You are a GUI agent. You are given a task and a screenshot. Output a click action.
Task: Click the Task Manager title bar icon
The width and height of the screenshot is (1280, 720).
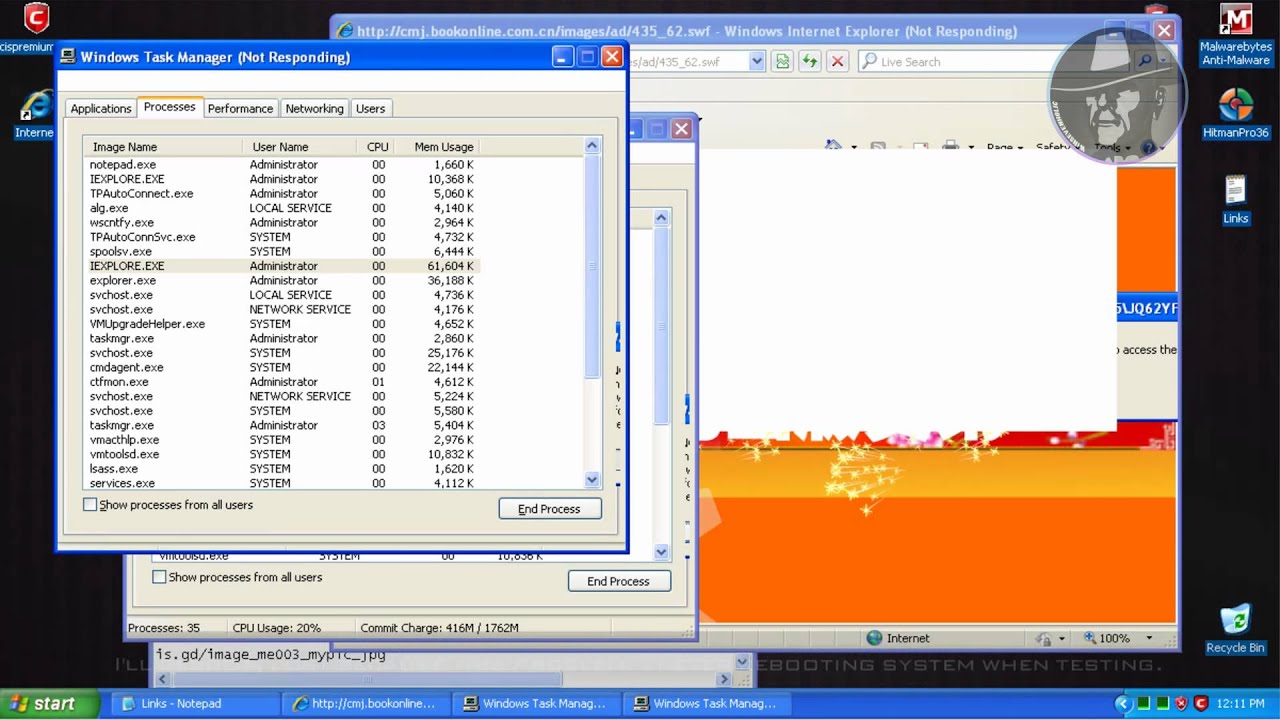(x=68, y=57)
